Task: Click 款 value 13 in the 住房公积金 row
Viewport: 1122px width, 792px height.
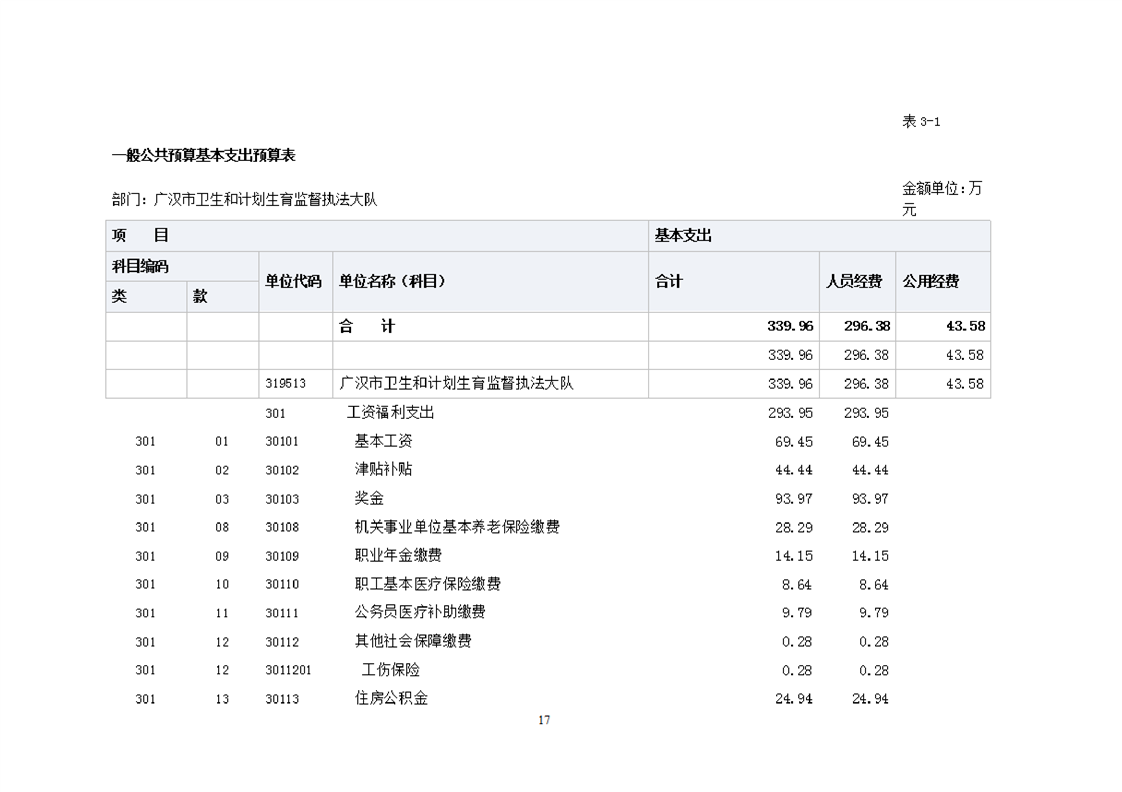Action: (x=222, y=699)
